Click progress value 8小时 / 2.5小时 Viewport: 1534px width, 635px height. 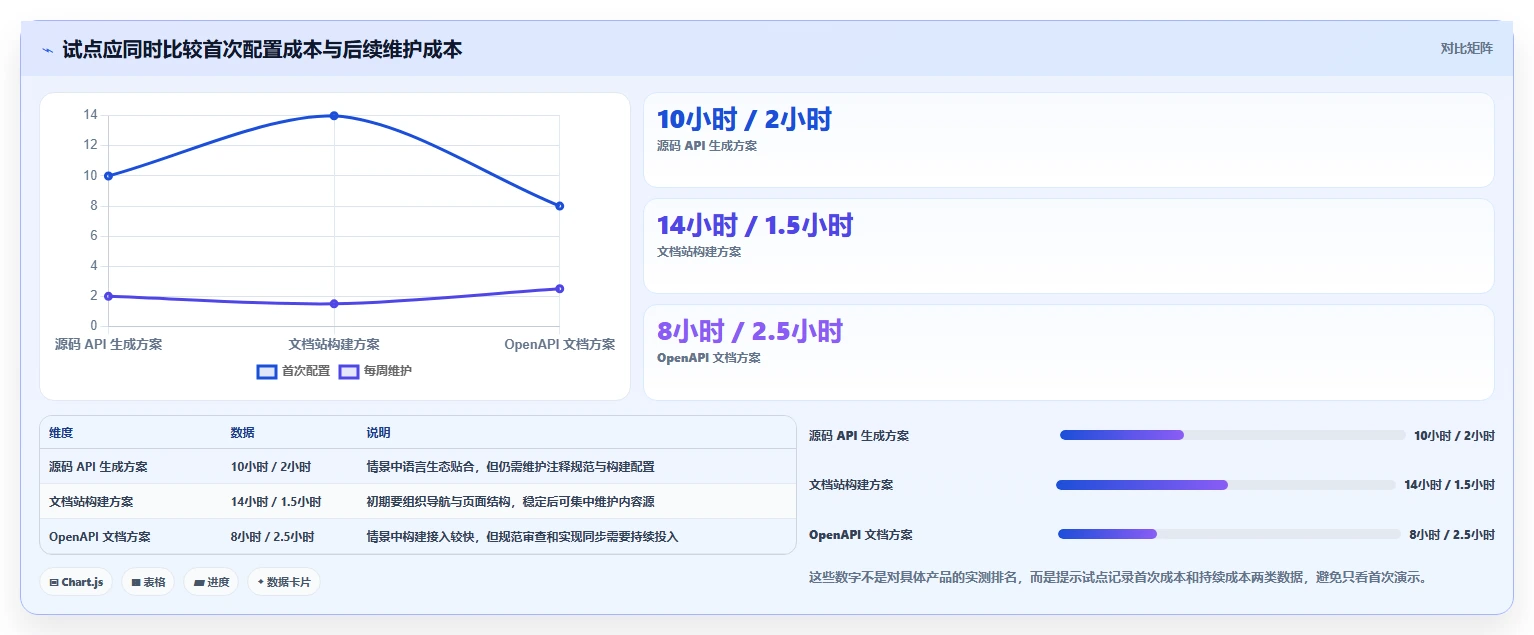coord(1452,535)
